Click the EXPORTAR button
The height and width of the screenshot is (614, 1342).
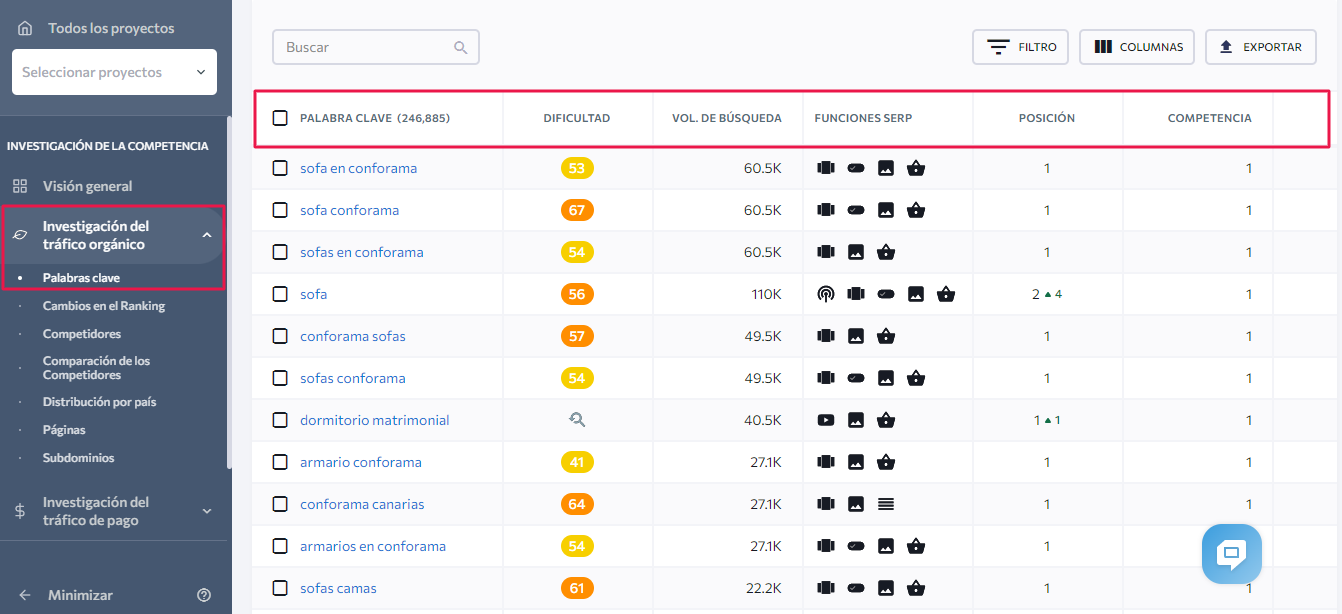tap(1261, 47)
